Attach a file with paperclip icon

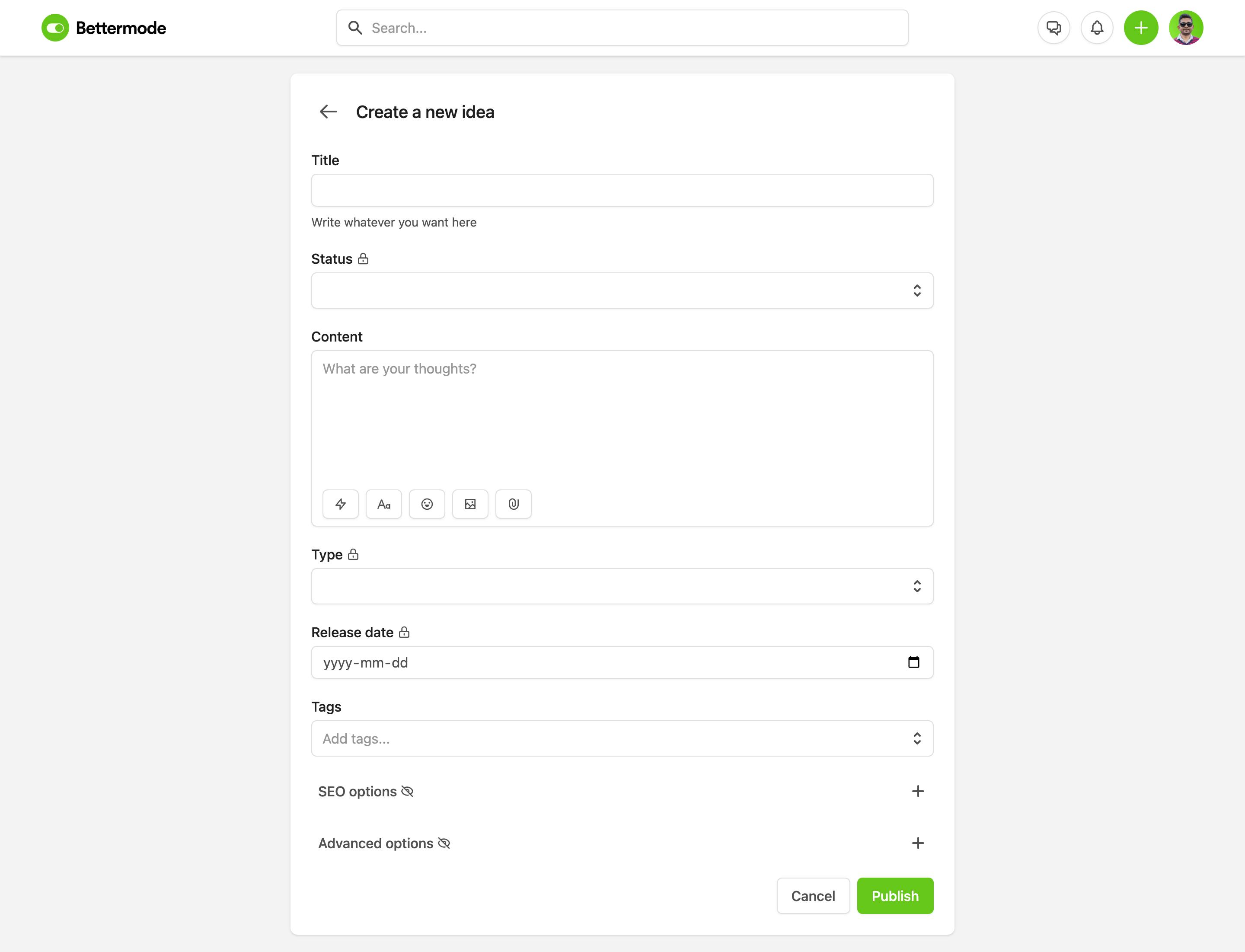[514, 504]
